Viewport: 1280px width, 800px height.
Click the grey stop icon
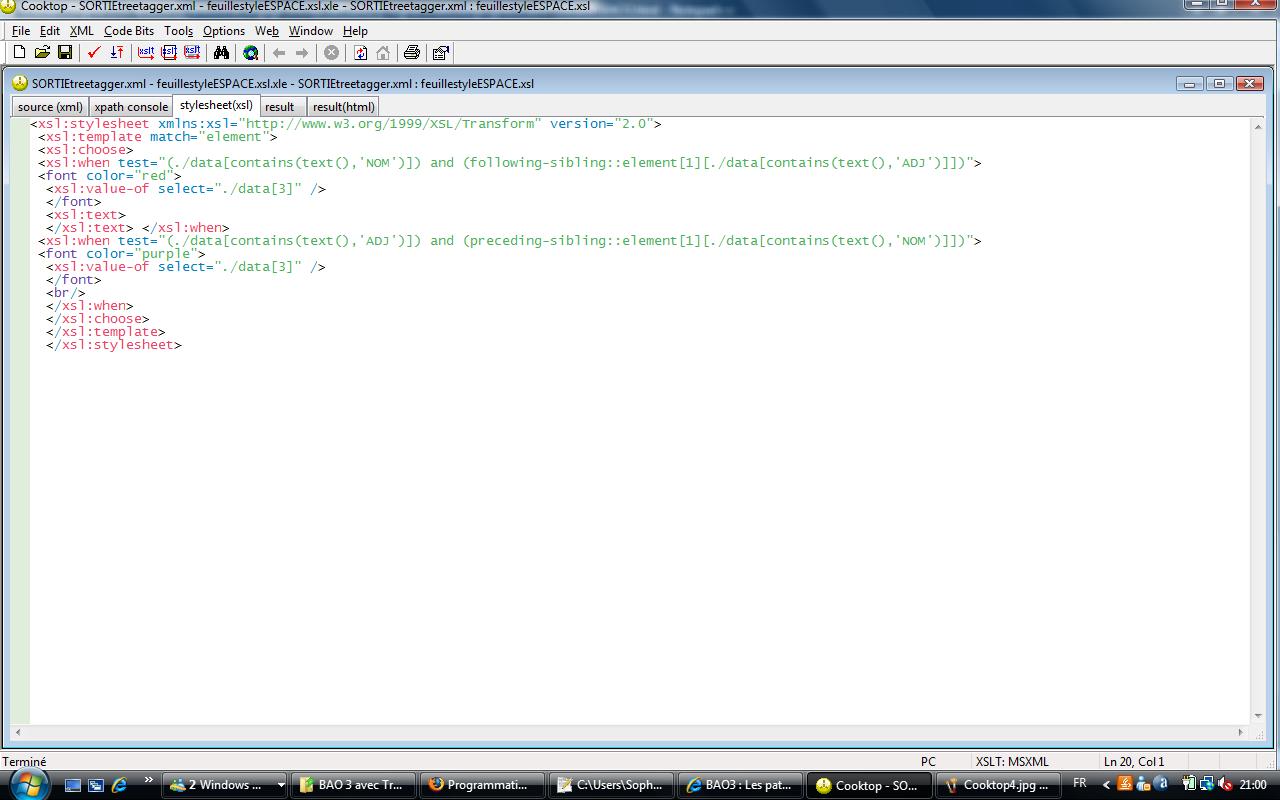pos(331,52)
